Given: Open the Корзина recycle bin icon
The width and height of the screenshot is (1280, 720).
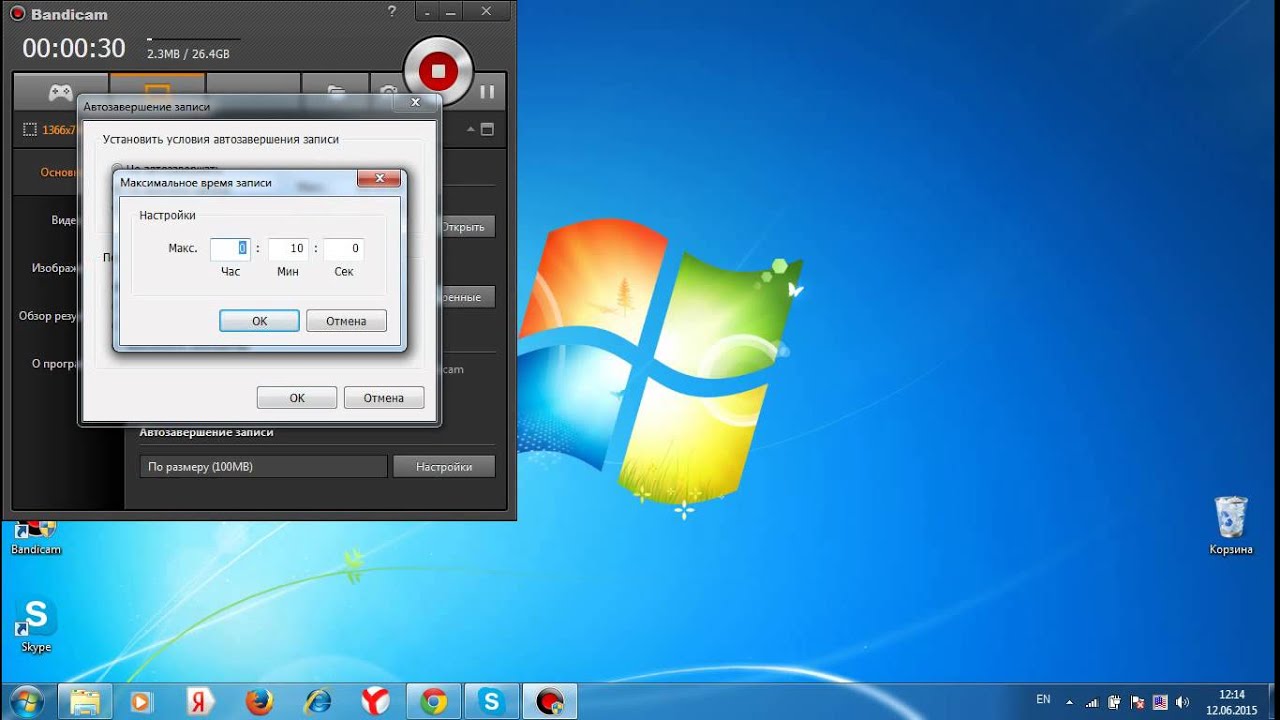Looking at the screenshot, I should pos(1231,525).
